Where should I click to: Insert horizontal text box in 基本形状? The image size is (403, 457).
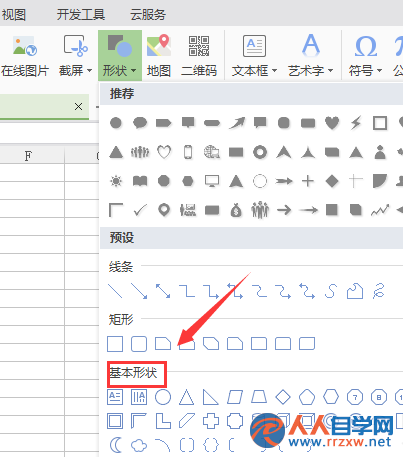point(115,397)
